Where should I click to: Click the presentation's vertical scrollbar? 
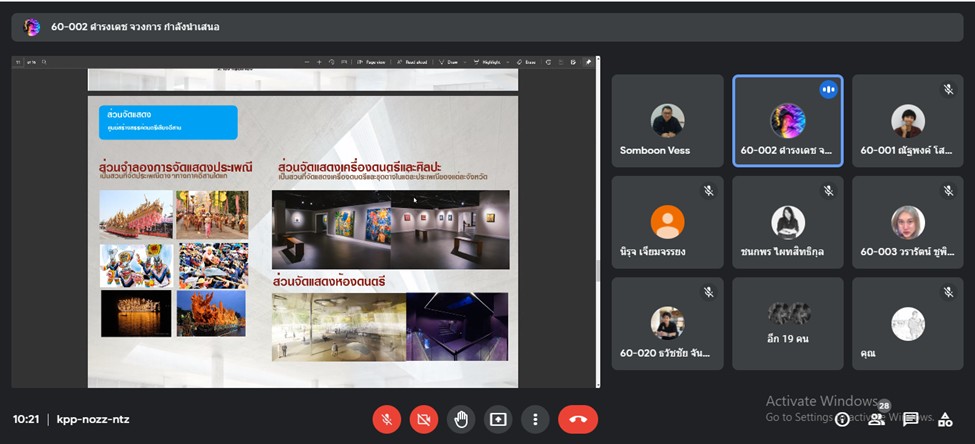tap(598, 270)
